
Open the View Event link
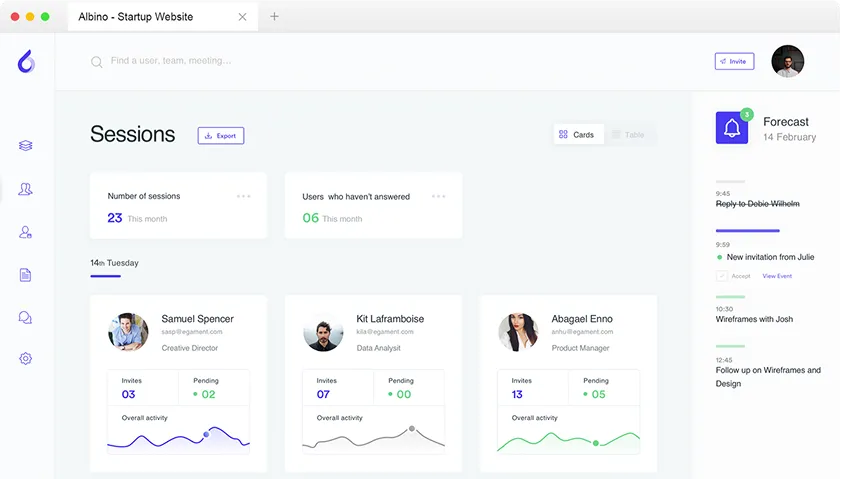click(777, 276)
